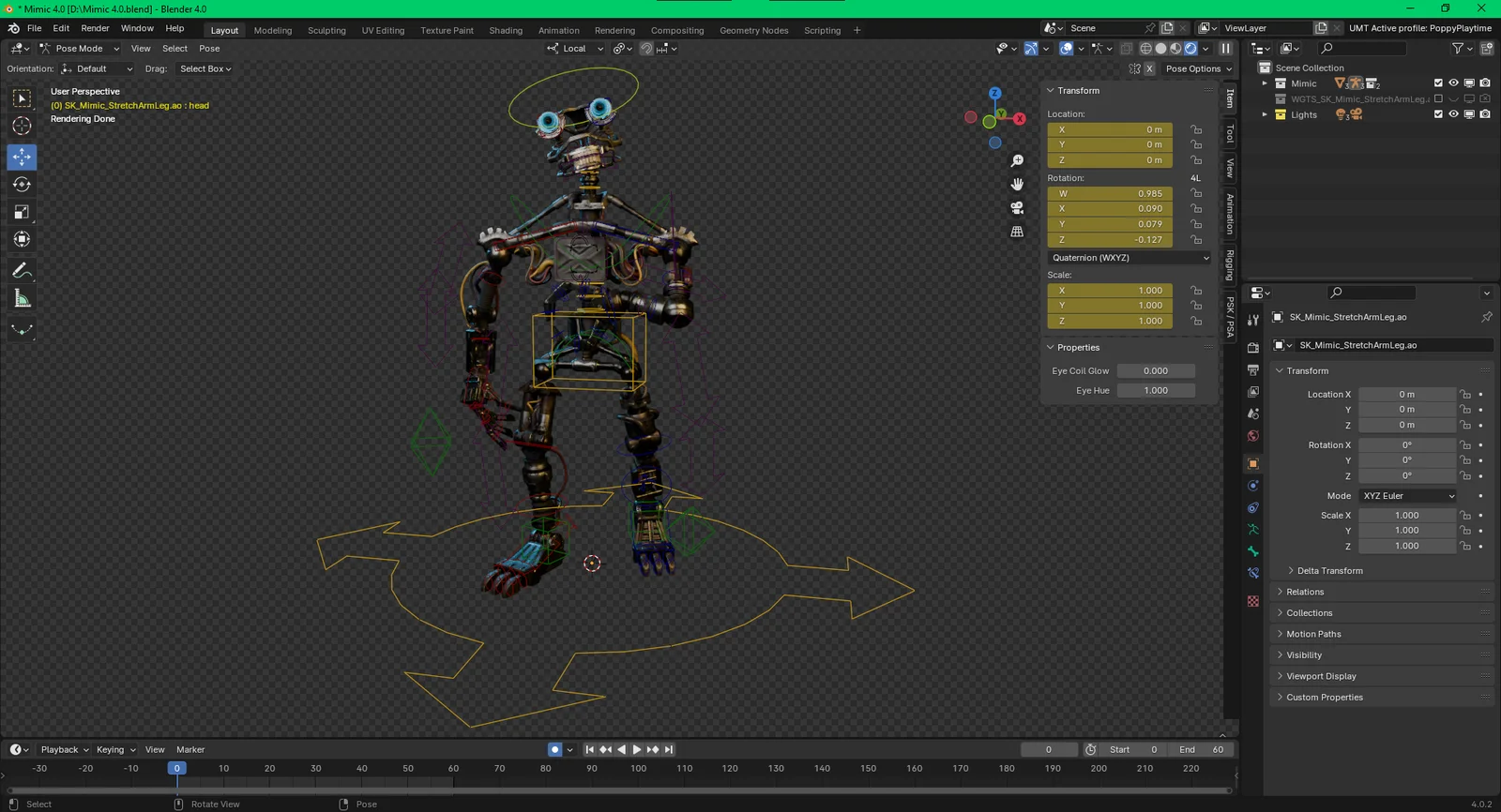Select rendered viewport shading
This screenshot has height=812, width=1501.
(1190, 49)
